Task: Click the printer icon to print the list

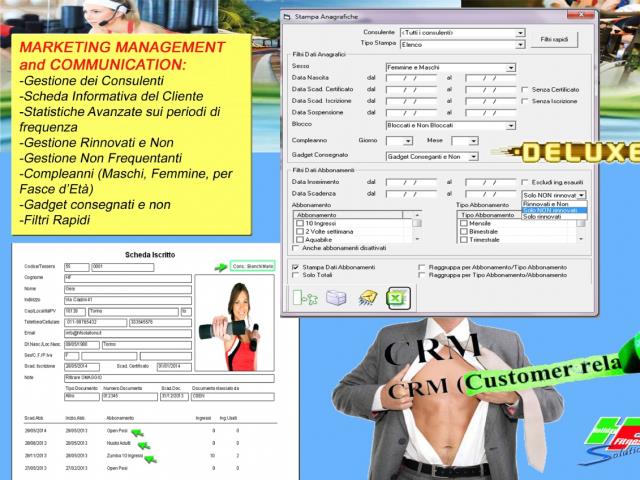Action: (x=336, y=298)
